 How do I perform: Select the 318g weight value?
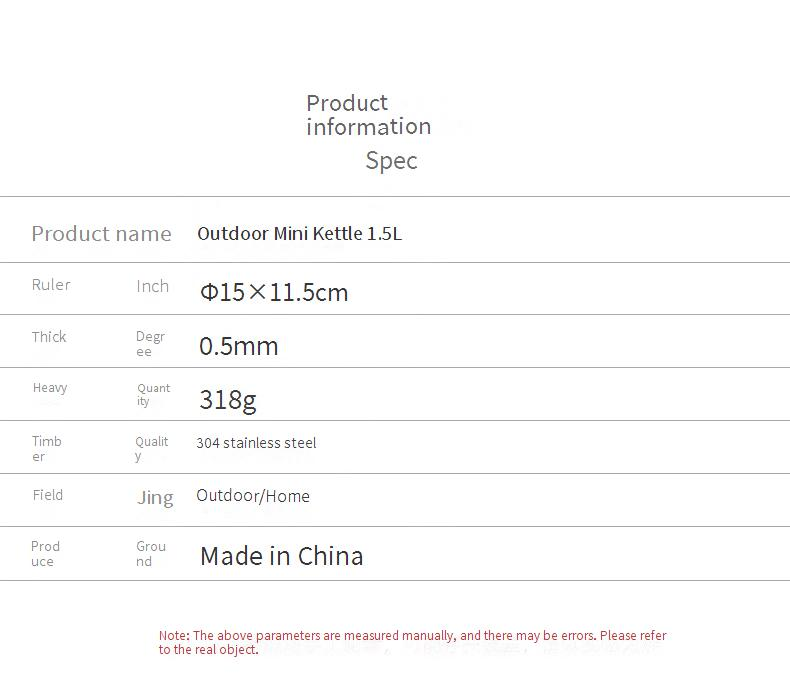coord(228,400)
